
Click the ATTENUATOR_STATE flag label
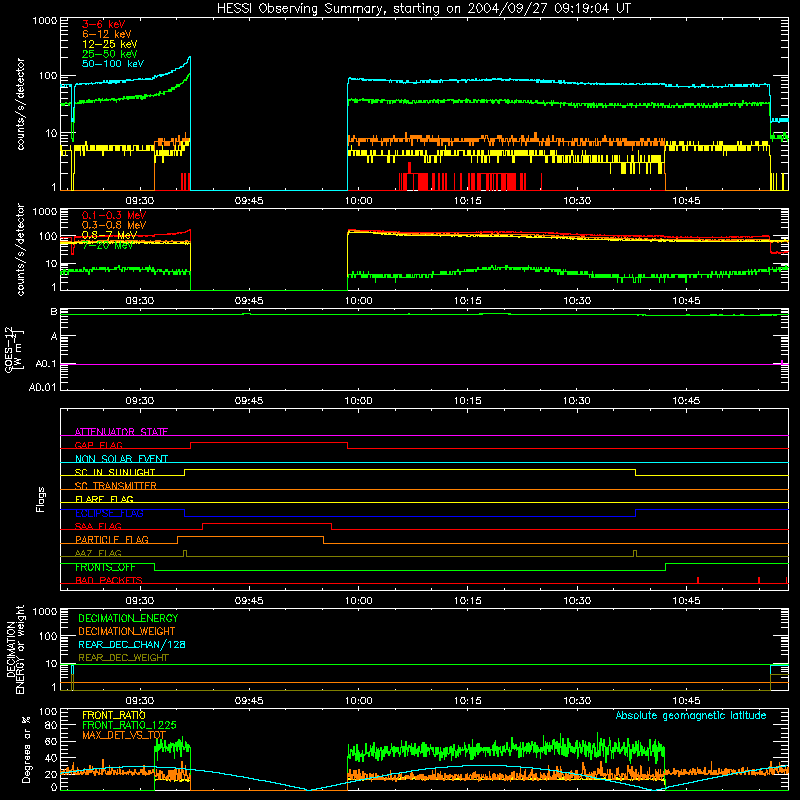[121, 432]
